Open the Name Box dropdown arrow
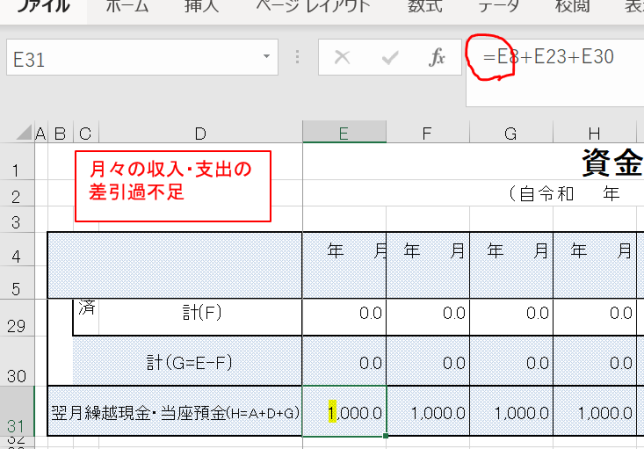 click(267, 58)
